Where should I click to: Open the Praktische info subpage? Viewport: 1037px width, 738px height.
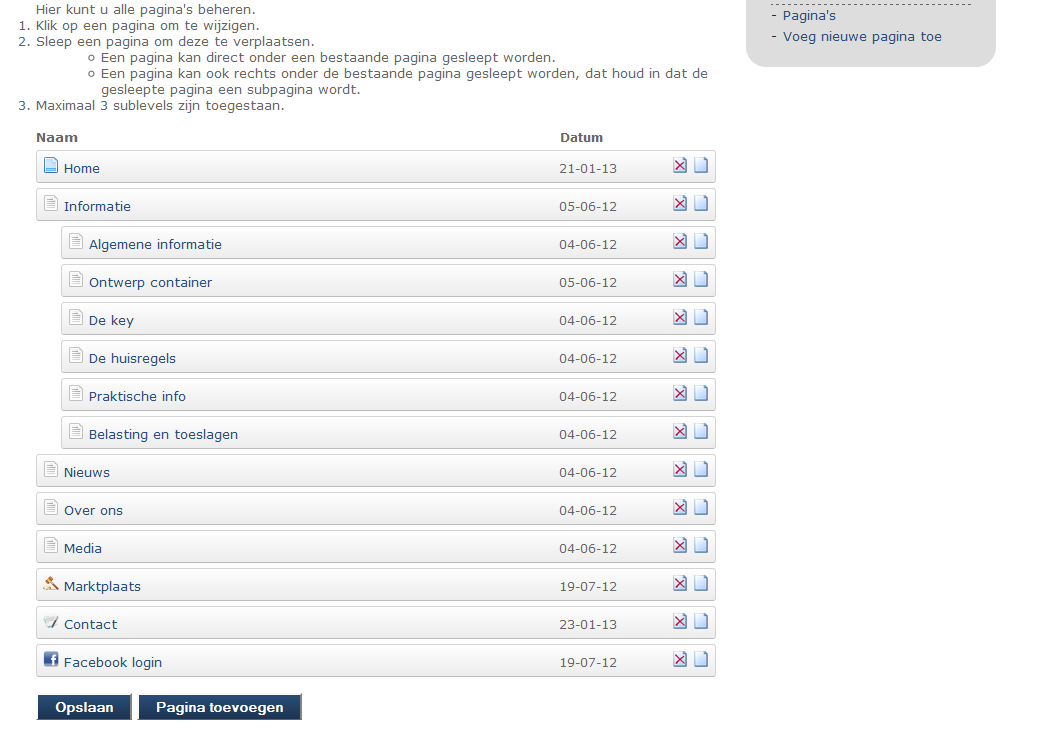point(137,397)
